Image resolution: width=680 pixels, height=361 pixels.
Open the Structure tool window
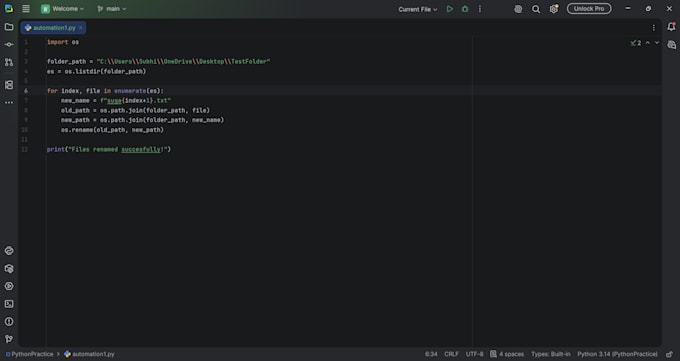[x=9, y=85]
